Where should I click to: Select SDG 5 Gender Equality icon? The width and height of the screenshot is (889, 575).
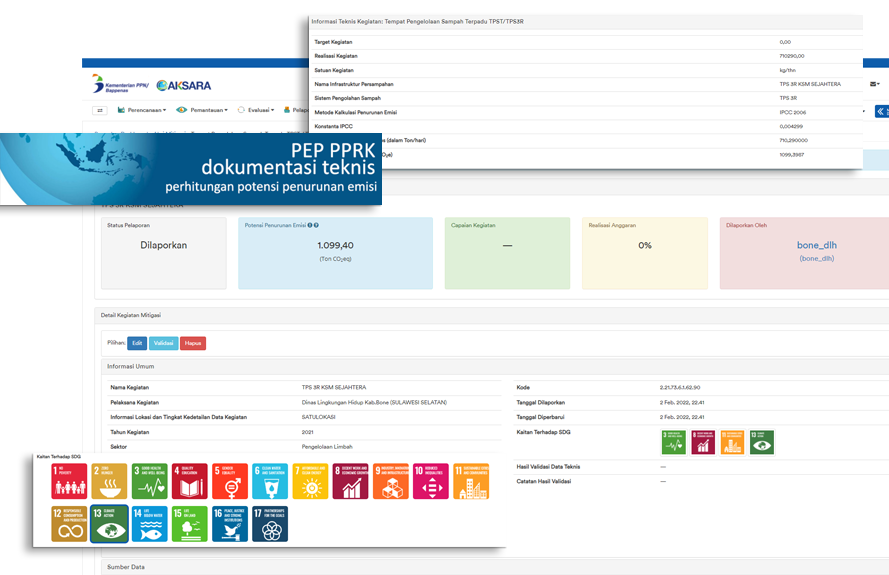pyautogui.click(x=229, y=481)
